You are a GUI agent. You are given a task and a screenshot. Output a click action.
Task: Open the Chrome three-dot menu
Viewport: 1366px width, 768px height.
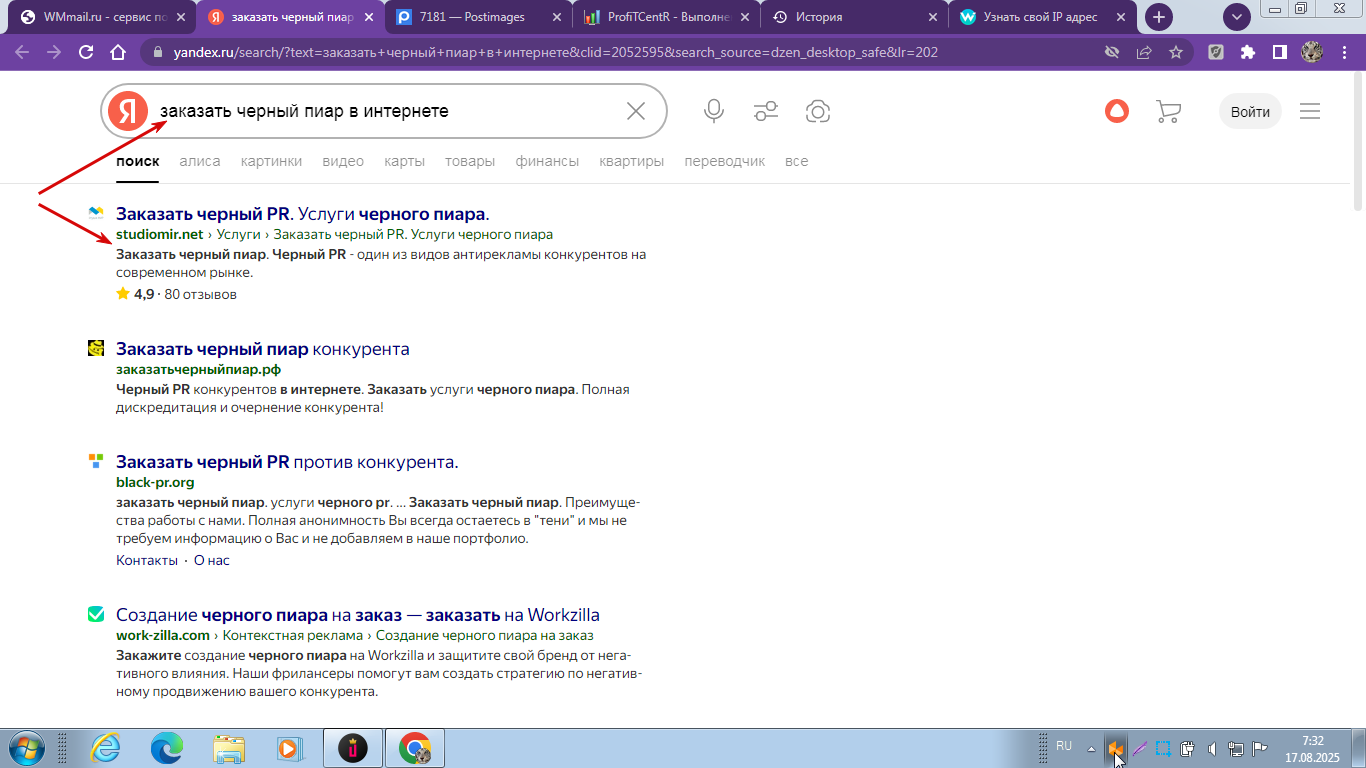(1344, 53)
